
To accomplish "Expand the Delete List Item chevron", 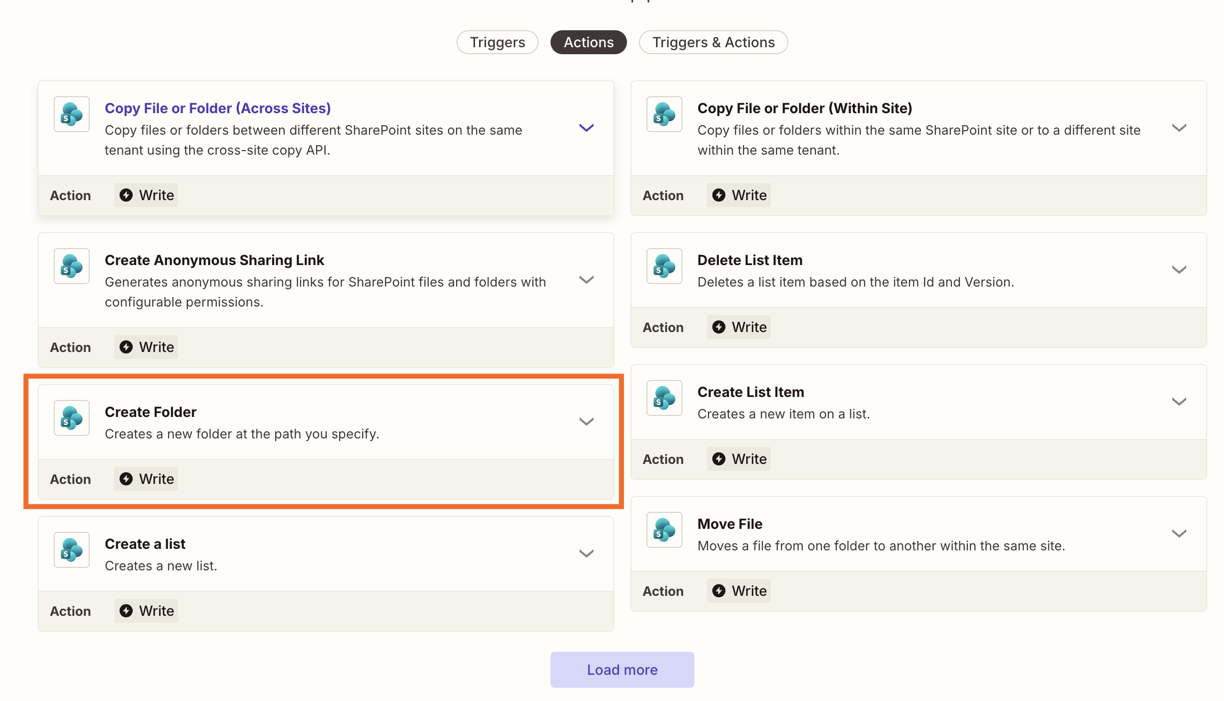I will click(1179, 270).
